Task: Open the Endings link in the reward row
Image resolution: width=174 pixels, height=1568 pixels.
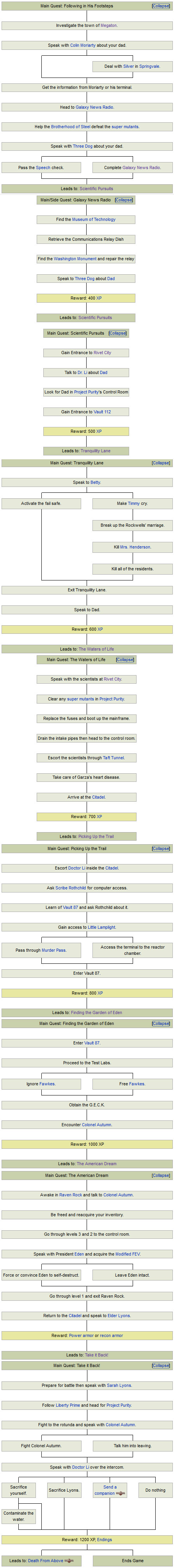Action: click(105, 1540)
